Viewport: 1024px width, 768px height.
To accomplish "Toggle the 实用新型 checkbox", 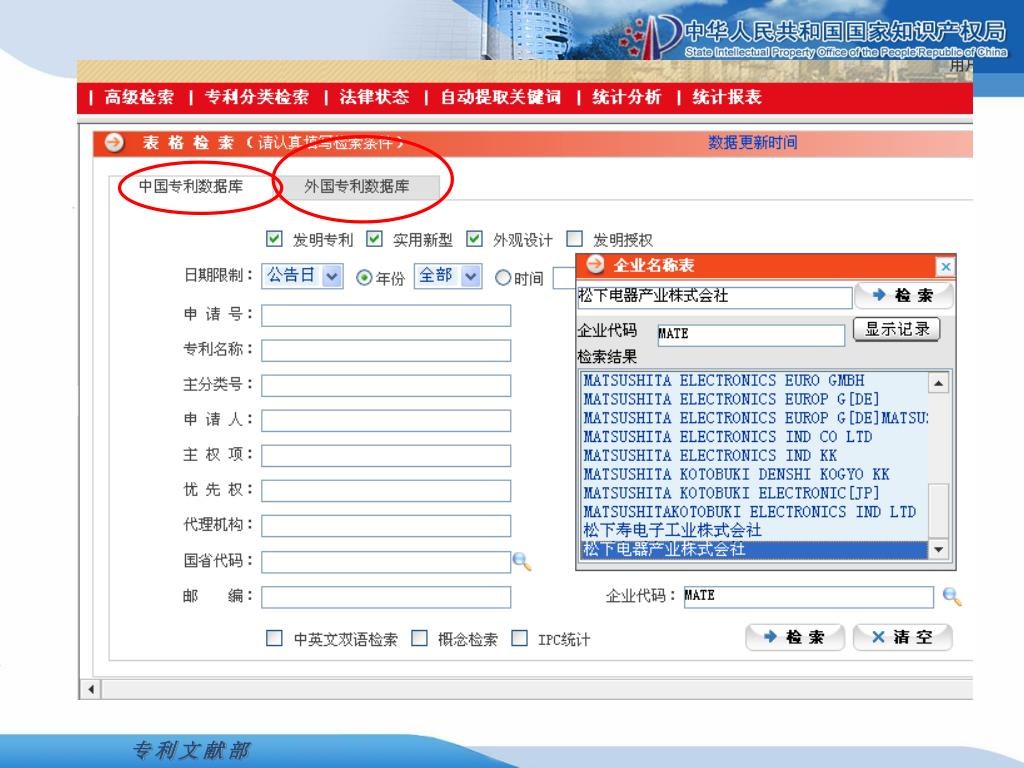I will coord(374,239).
